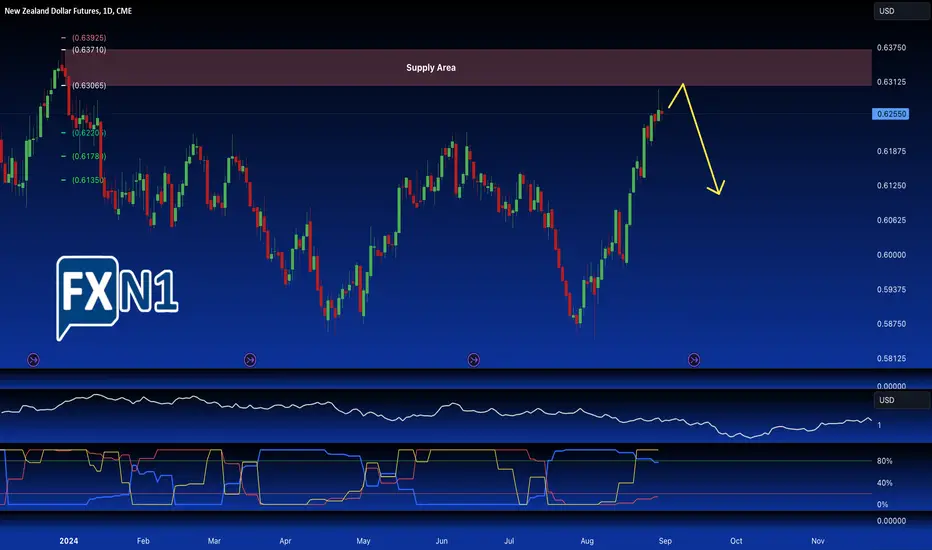932x550 pixels.
Task: Click the 2024 date on the time axis
Action: tap(69, 541)
